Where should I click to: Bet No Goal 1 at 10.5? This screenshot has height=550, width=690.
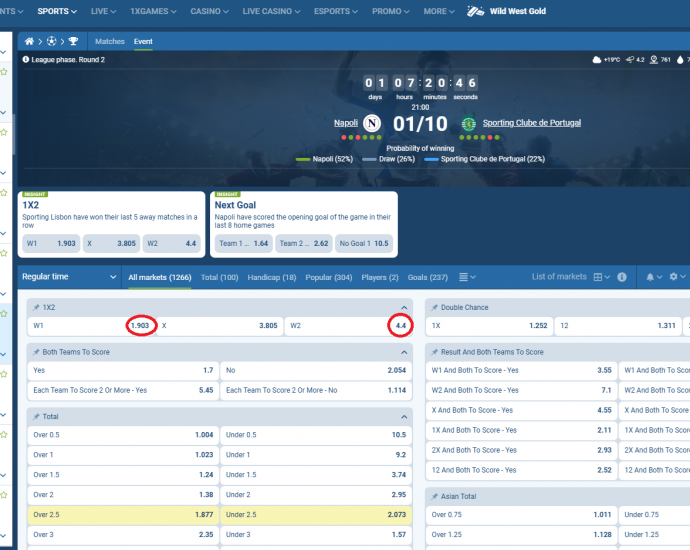point(364,243)
